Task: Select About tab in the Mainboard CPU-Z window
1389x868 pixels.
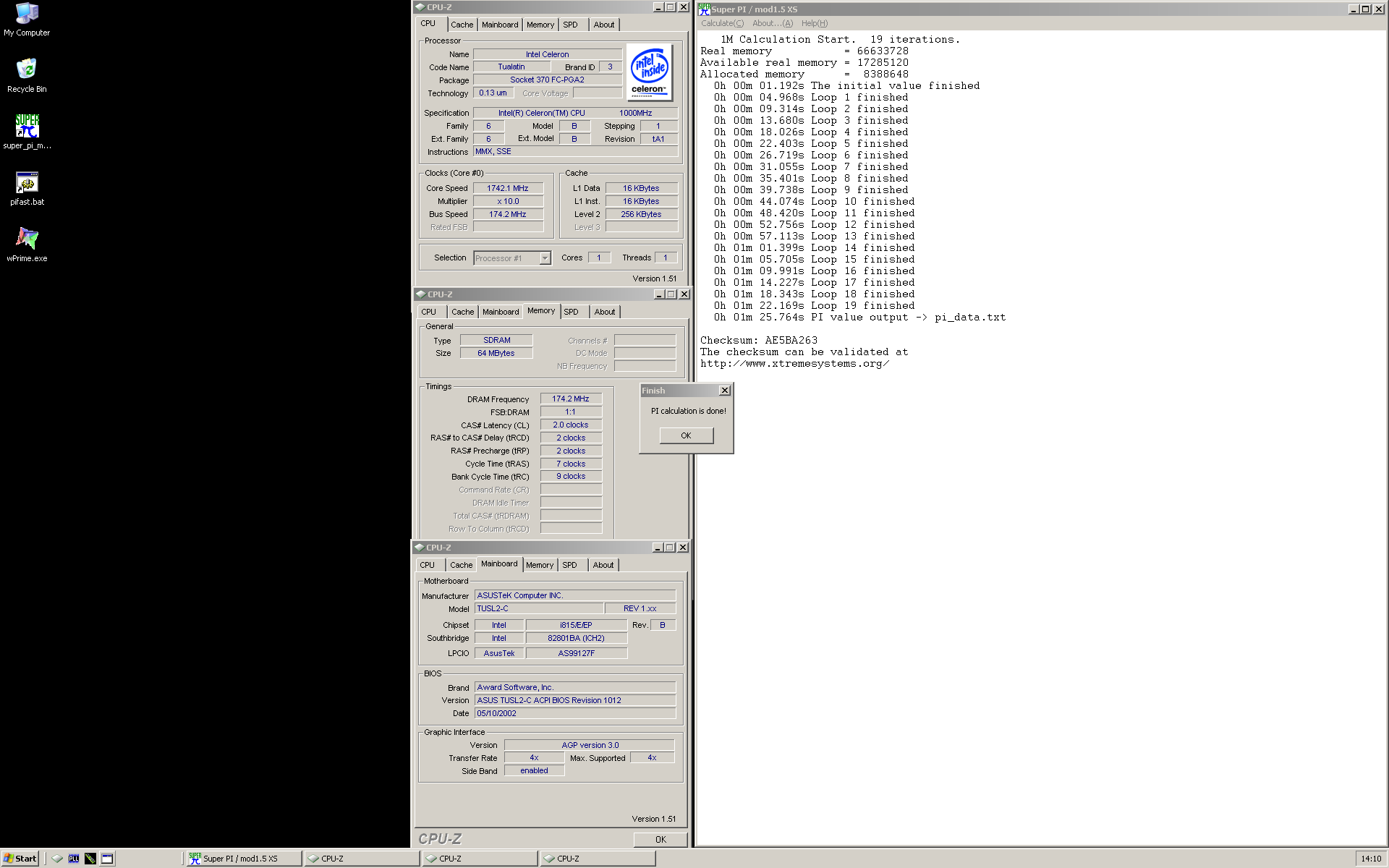Action: click(x=603, y=565)
